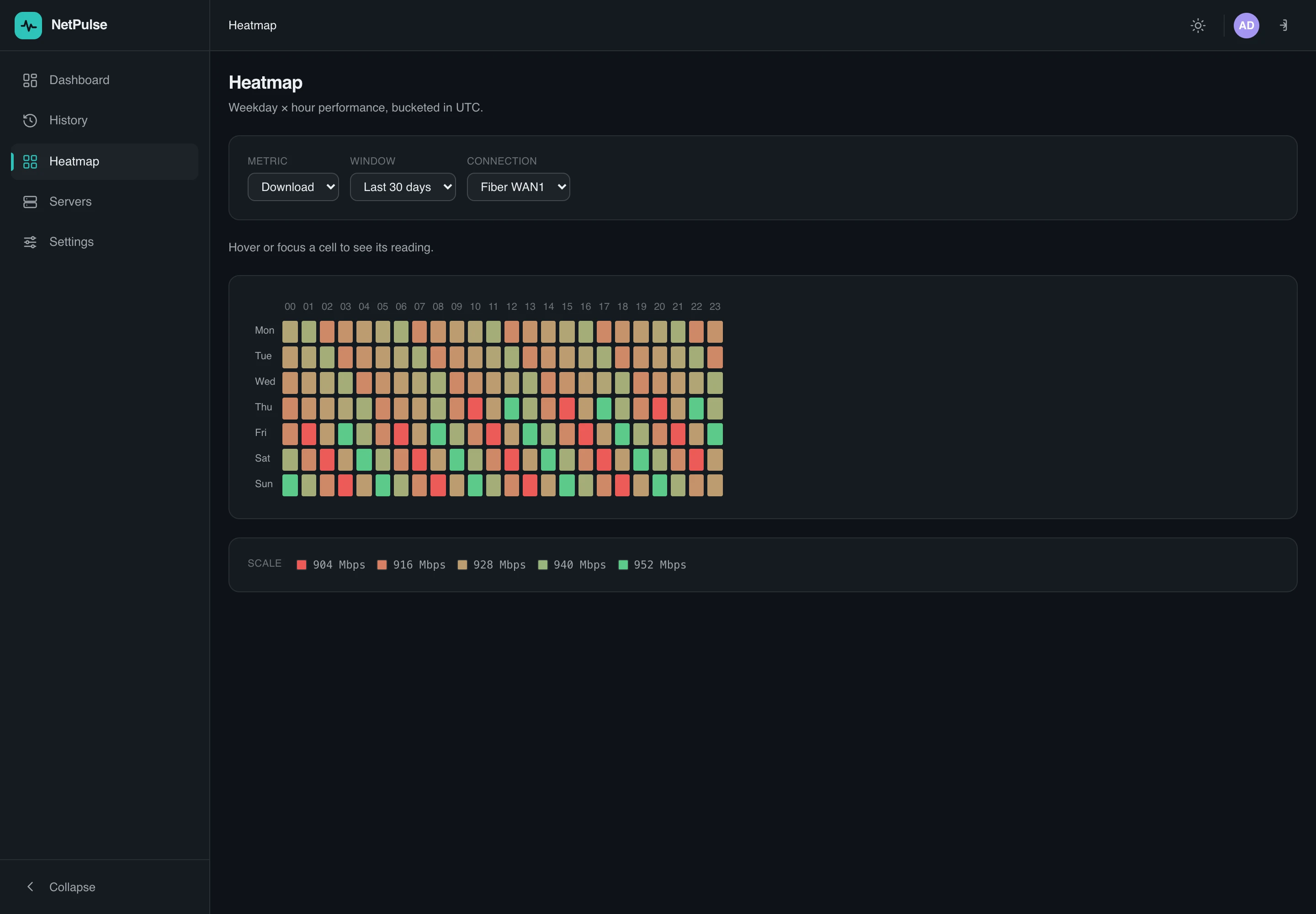Click the SCALE legend label
Image resolution: width=1316 pixels, height=914 pixels.
(x=265, y=563)
